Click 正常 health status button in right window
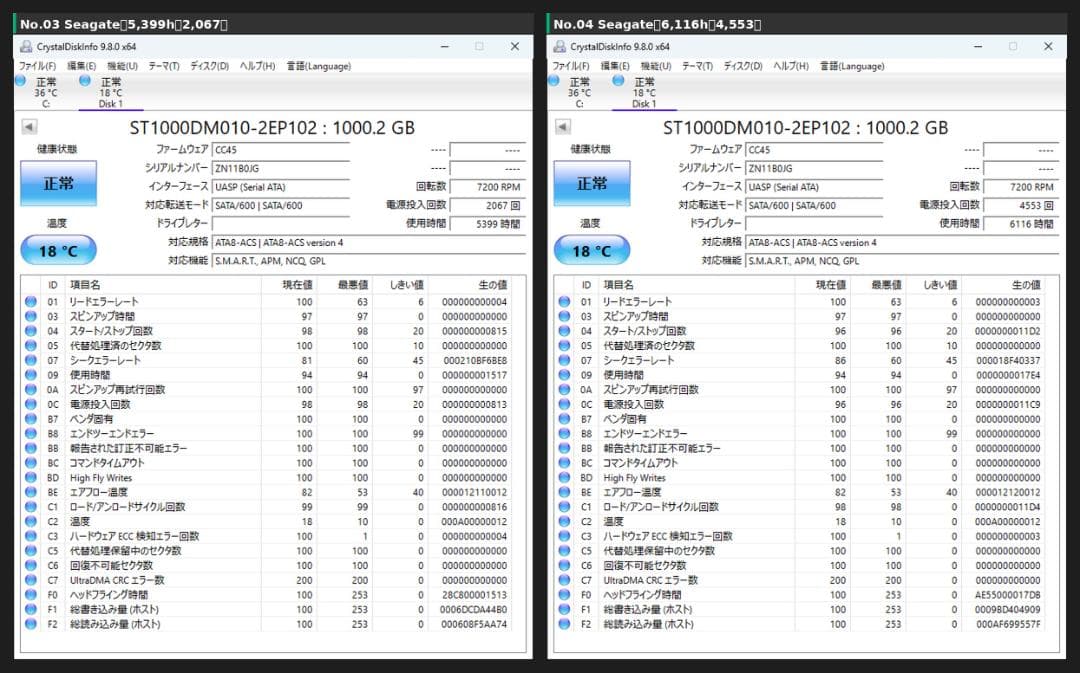 pyautogui.click(x=592, y=183)
